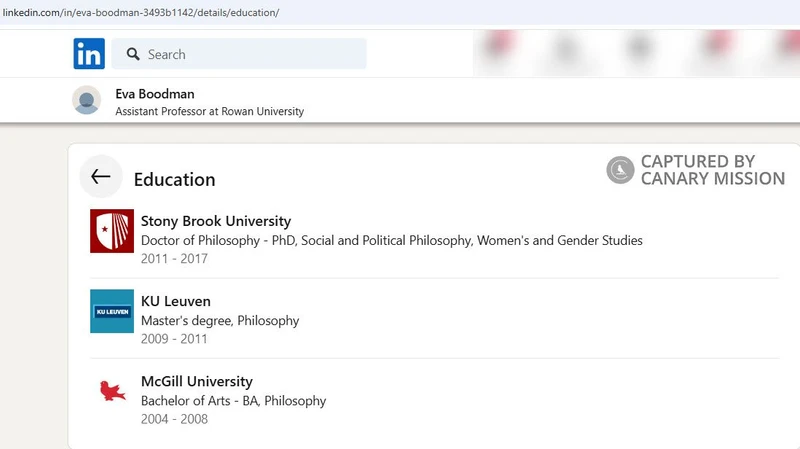Screen dimensions: 800x449
Task: Select the 2011 - 2017 dates
Action: (174, 259)
